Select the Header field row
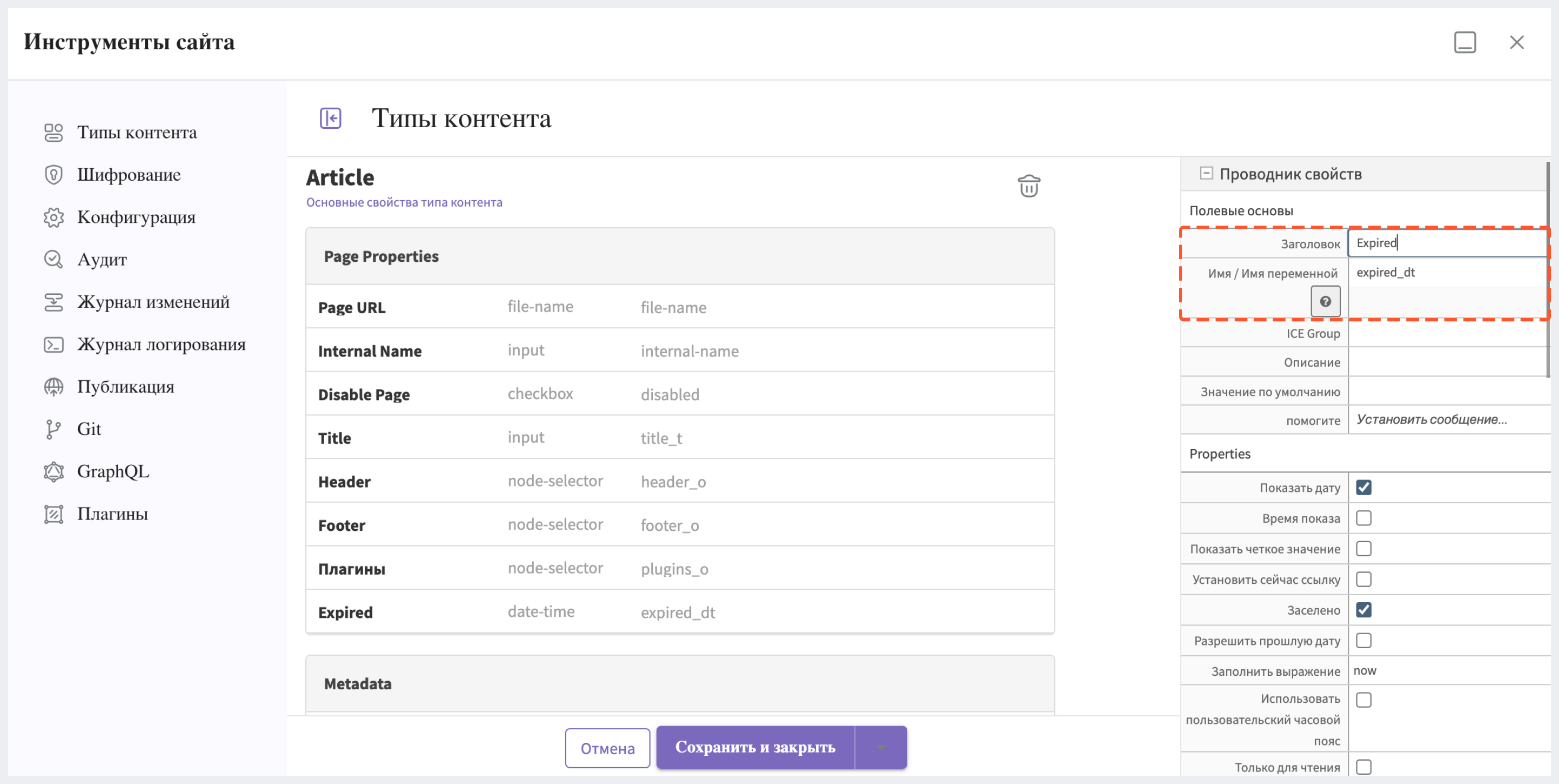This screenshot has width=1559, height=784. click(x=680, y=482)
